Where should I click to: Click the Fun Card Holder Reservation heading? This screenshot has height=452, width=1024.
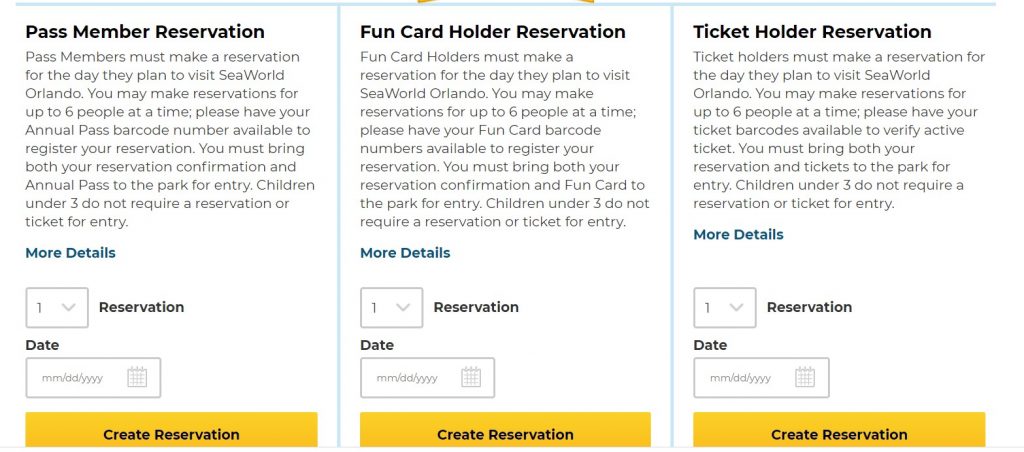pyautogui.click(x=493, y=32)
